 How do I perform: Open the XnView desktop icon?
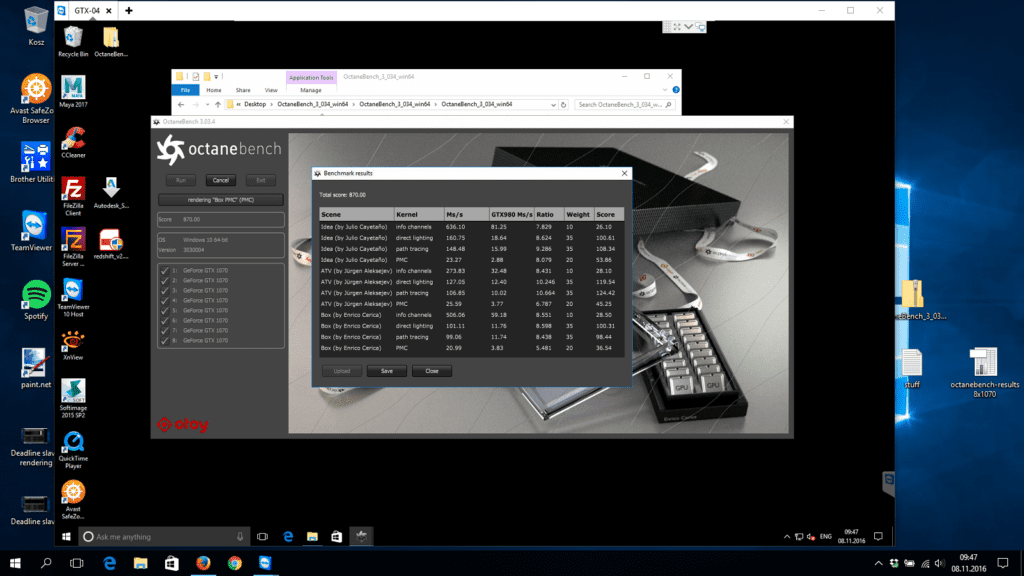73,345
